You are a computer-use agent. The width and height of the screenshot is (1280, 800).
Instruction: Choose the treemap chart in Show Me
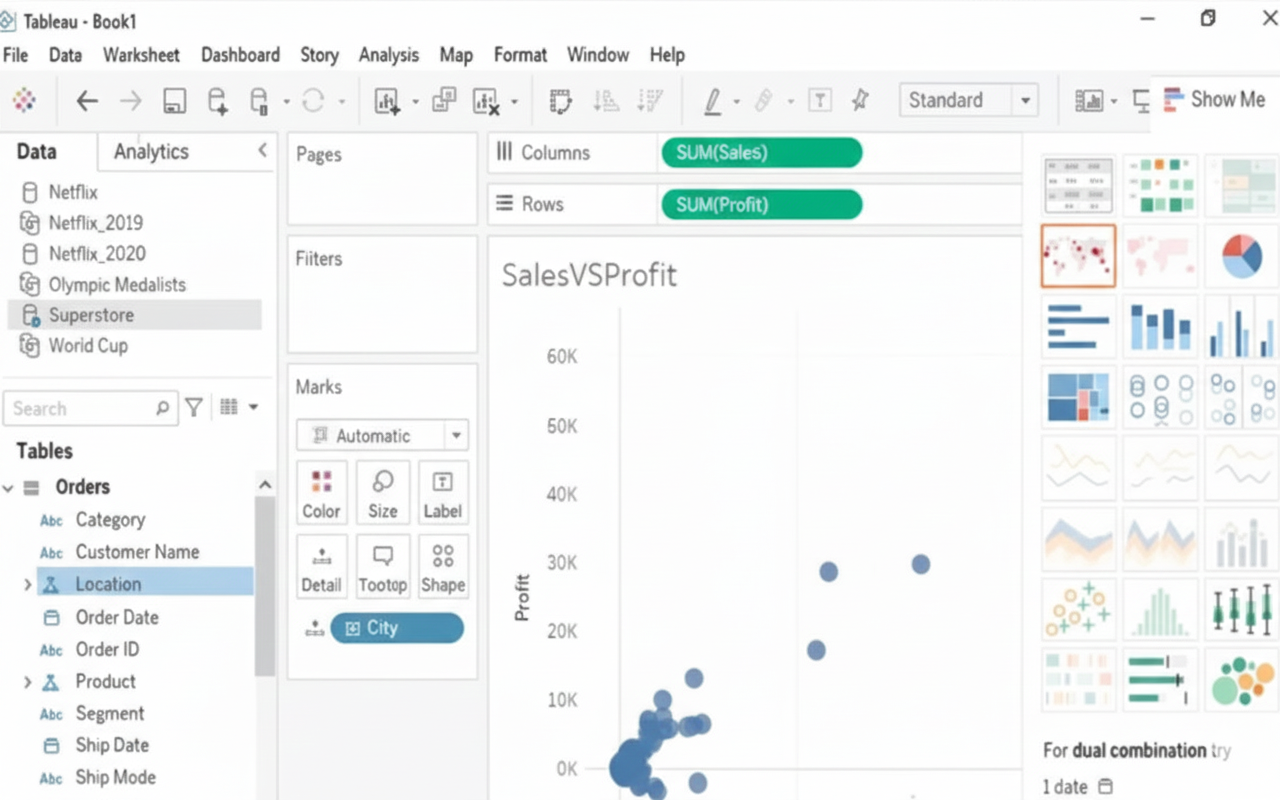(x=1078, y=396)
